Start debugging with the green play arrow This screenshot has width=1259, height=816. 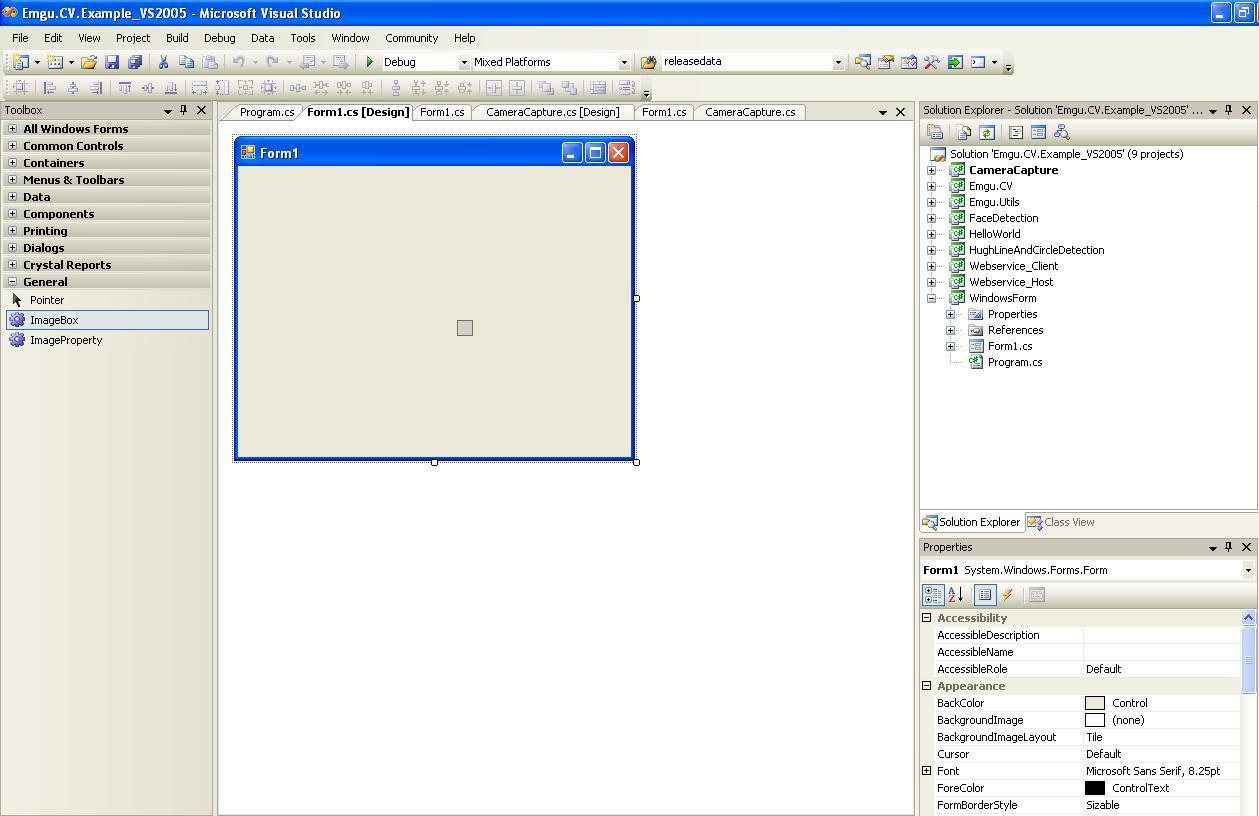tap(370, 62)
